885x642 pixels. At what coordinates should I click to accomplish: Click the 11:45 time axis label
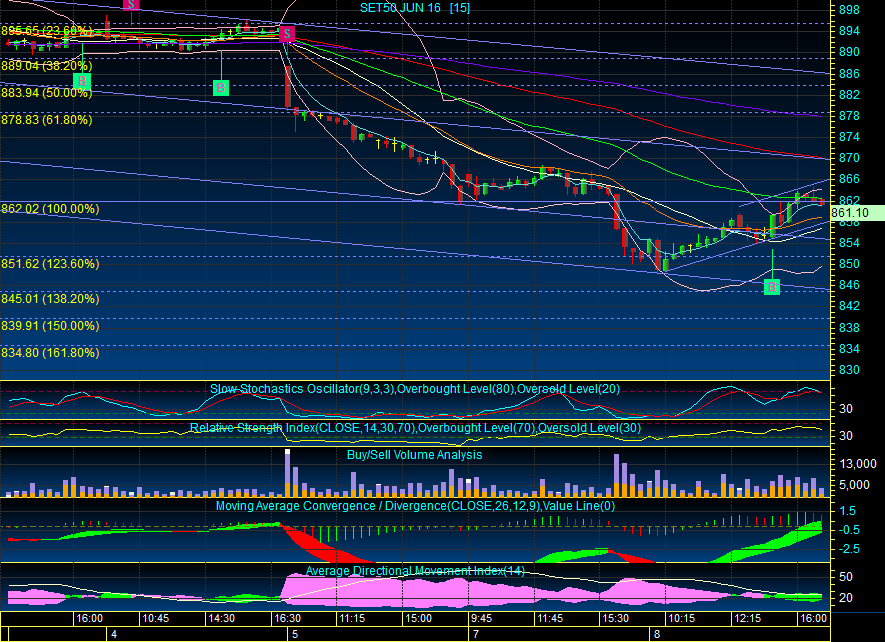[550, 618]
